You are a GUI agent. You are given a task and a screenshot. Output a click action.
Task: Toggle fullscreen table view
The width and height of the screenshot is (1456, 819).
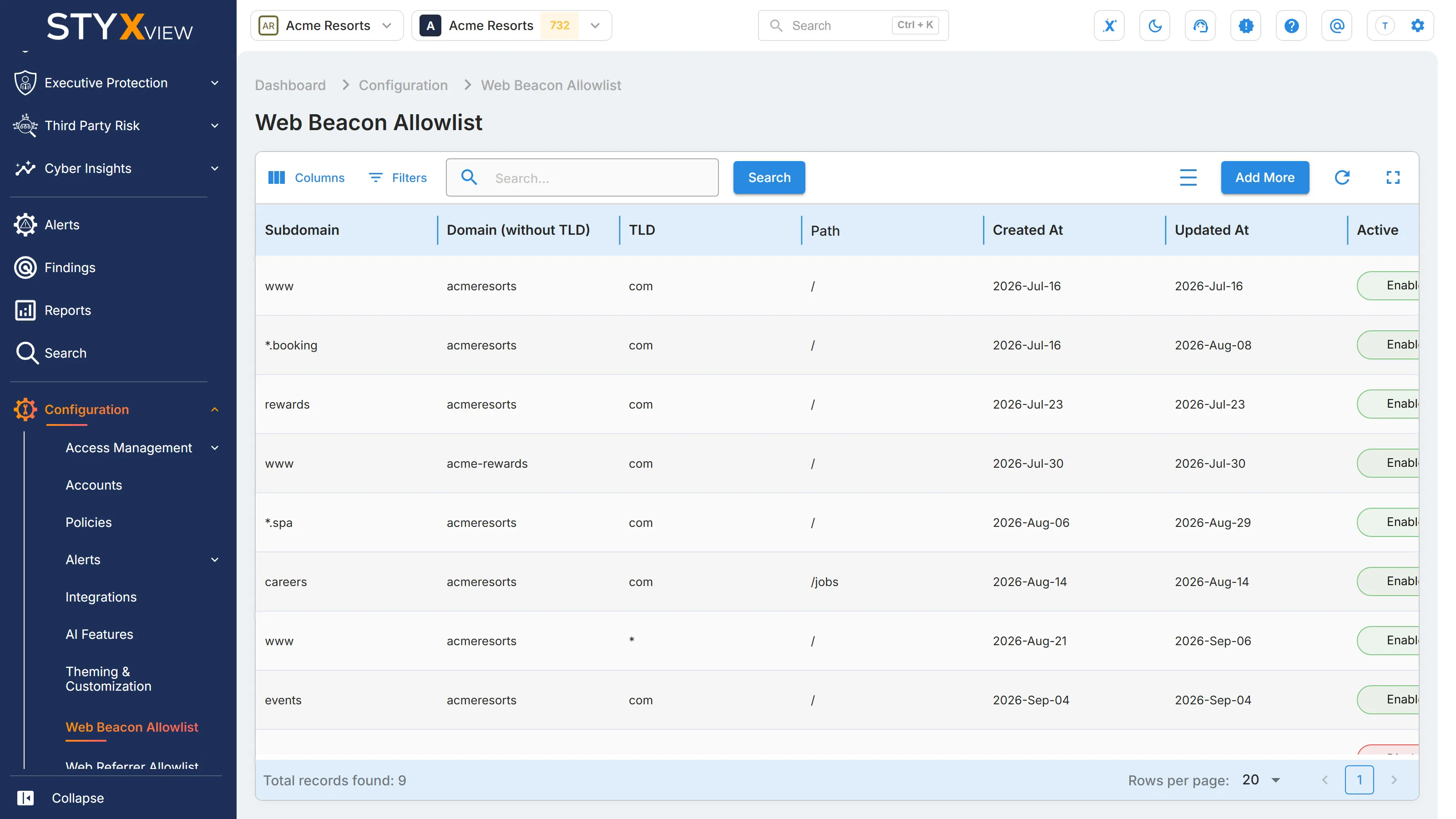click(1393, 177)
